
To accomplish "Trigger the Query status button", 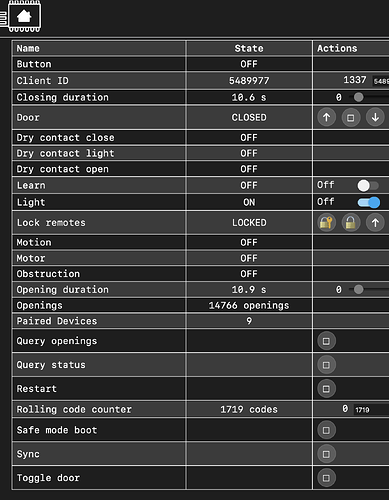I will click(326, 365).
